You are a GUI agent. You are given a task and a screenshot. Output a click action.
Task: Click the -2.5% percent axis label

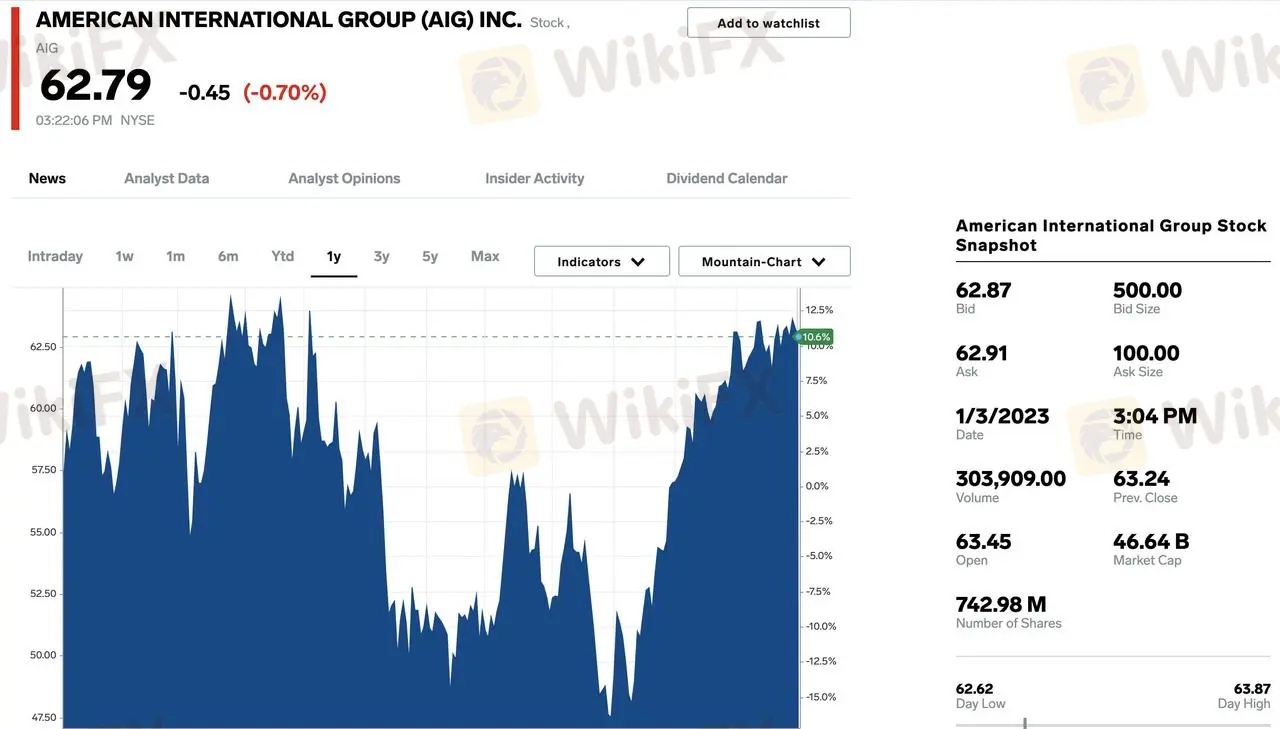point(819,521)
